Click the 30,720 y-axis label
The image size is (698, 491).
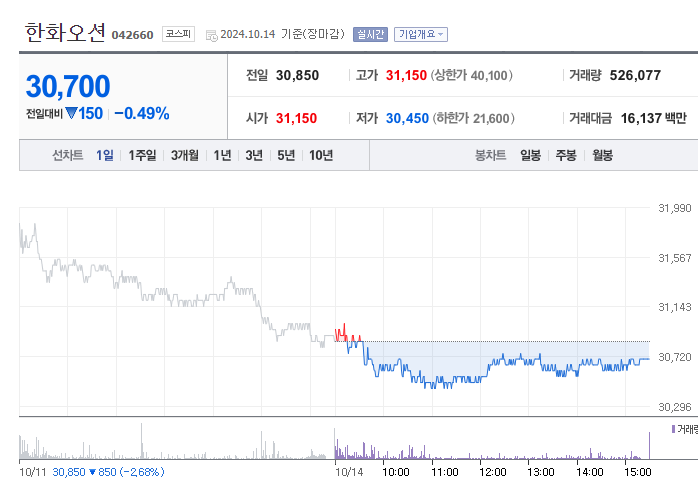674,357
